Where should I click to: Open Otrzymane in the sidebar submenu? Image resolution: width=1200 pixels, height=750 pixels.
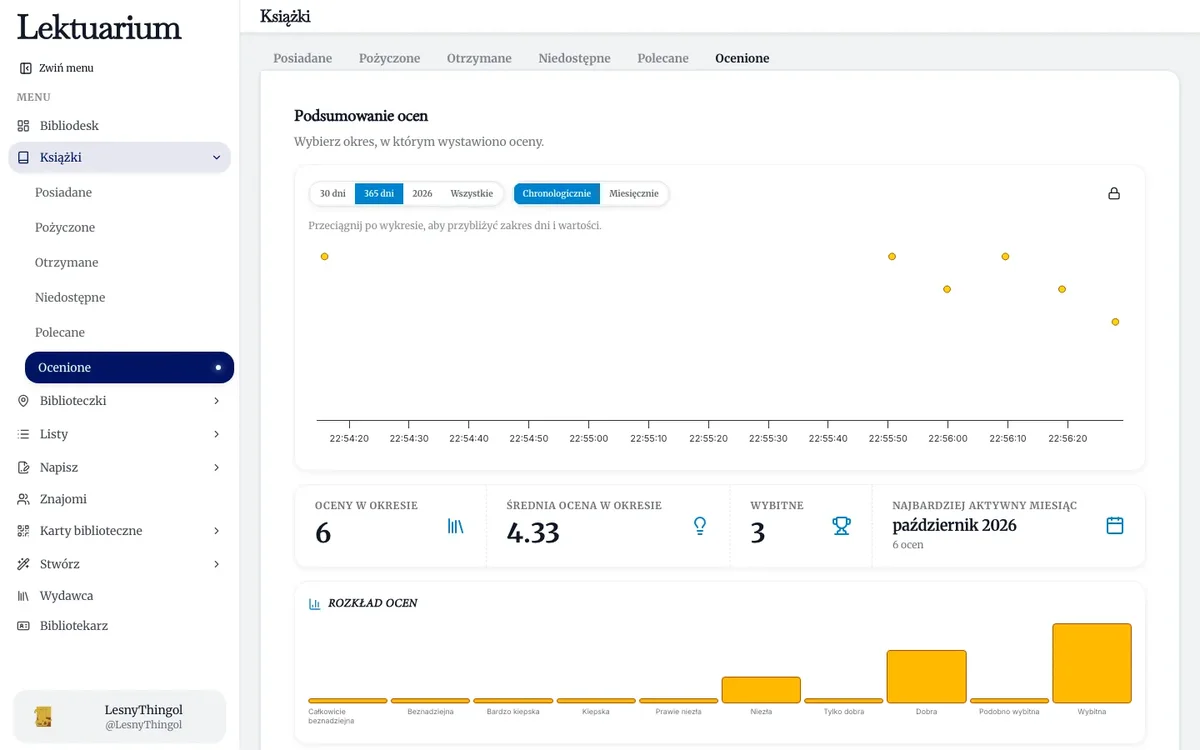(67, 262)
